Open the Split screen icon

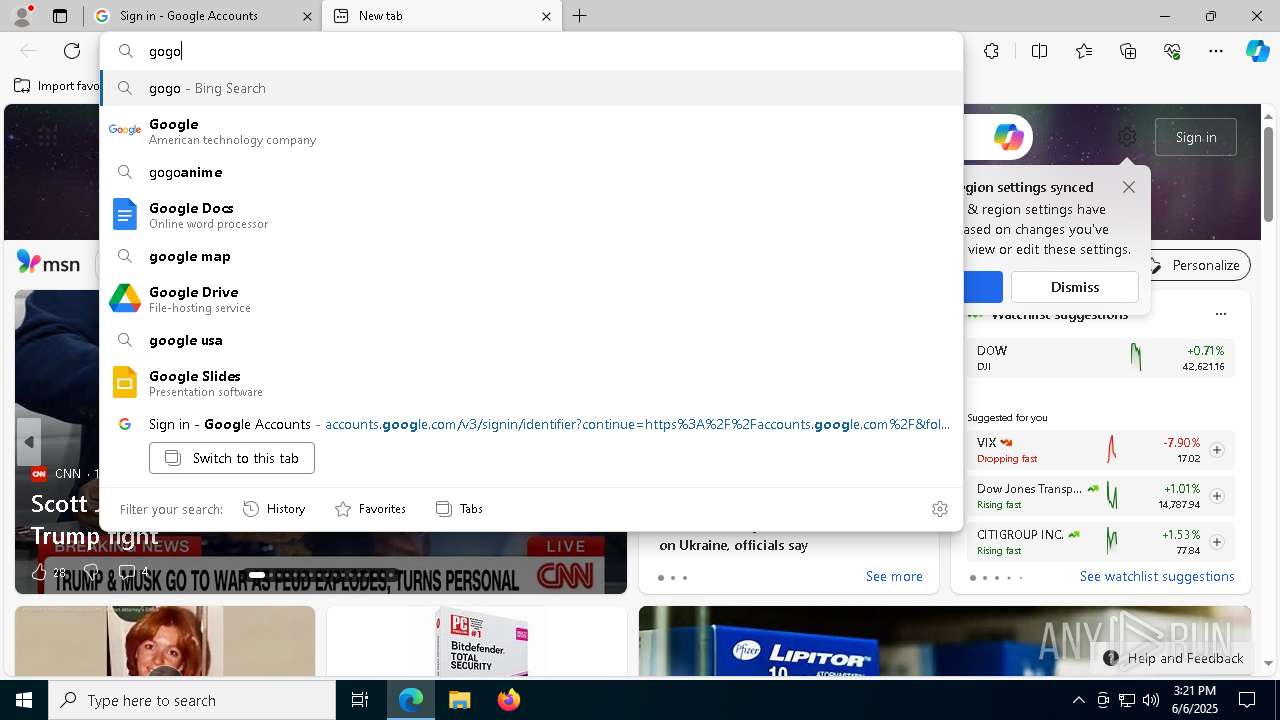[x=1039, y=51]
